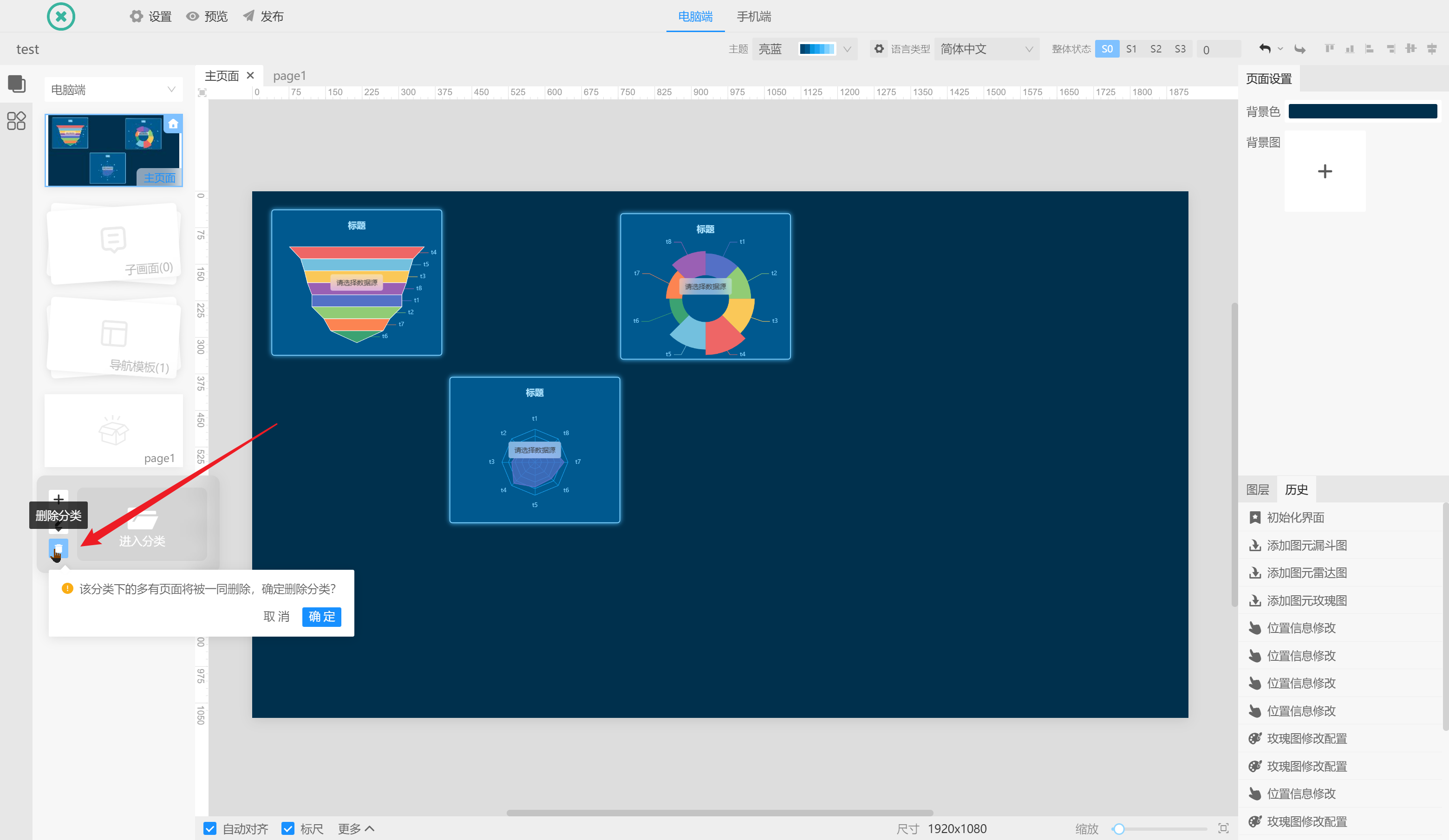Select the rose chart on canvas
The image size is (1449, 840).
(x=705, y=287)
